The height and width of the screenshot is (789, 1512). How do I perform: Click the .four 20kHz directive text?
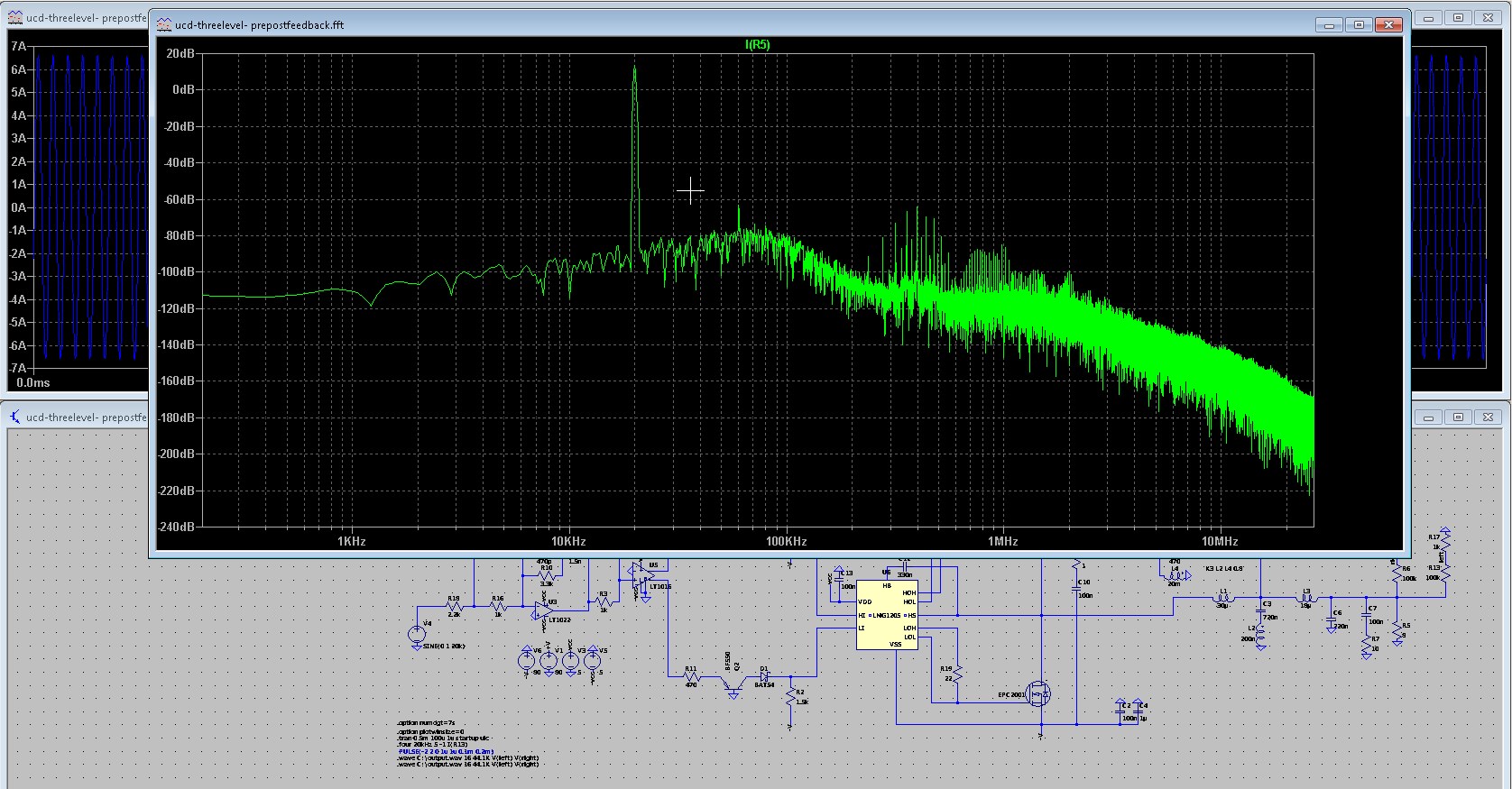pos(432,744)
